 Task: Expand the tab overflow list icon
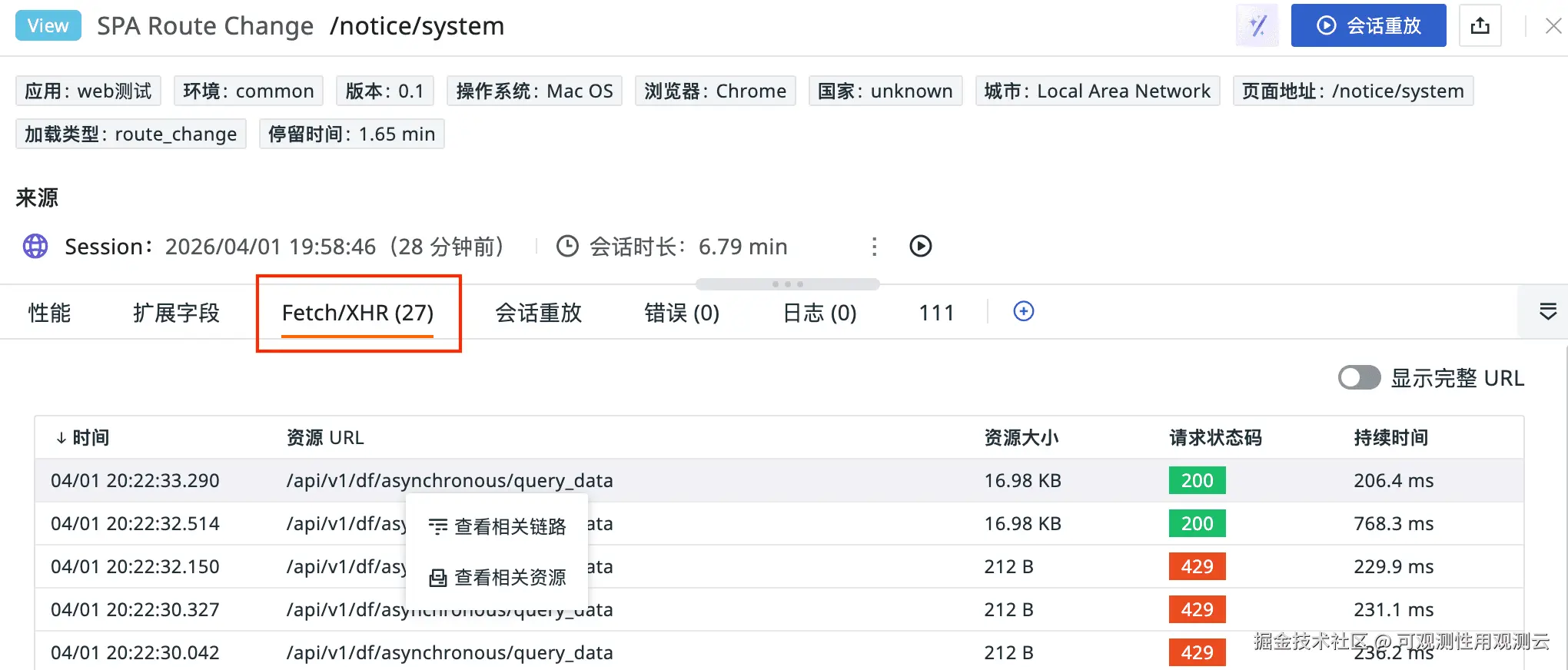(1547, 311)
